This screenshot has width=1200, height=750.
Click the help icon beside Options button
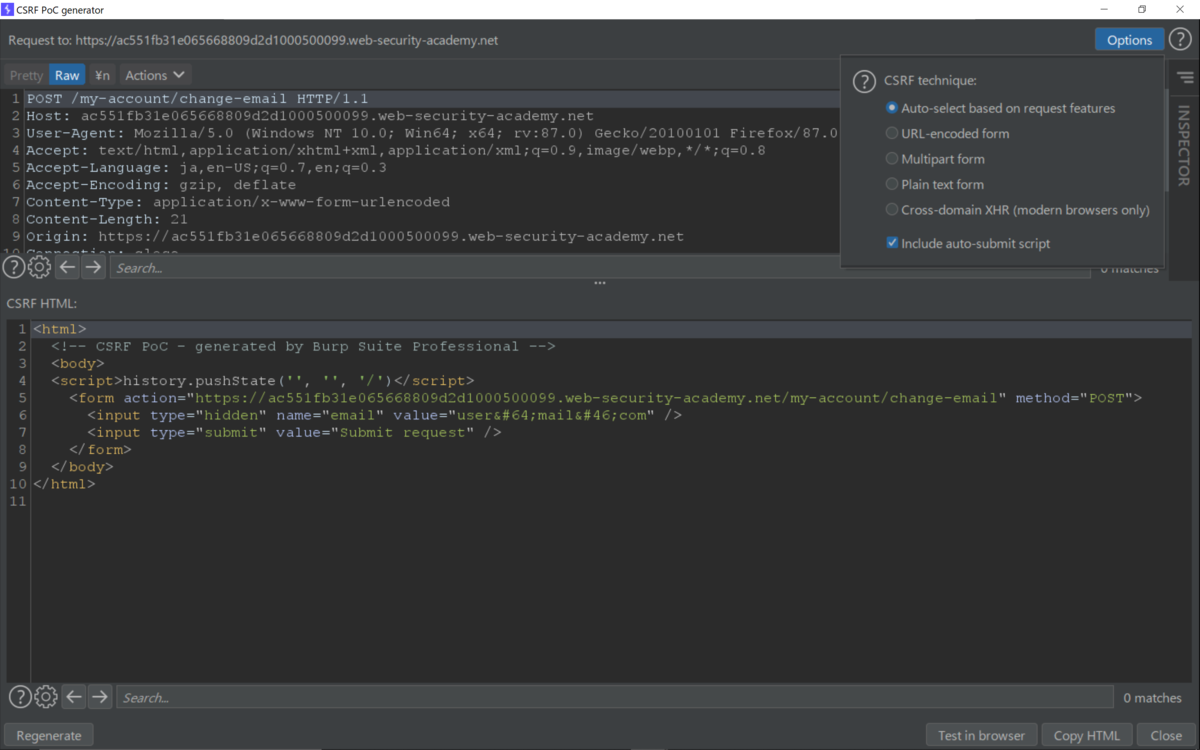click(1180, 40)
